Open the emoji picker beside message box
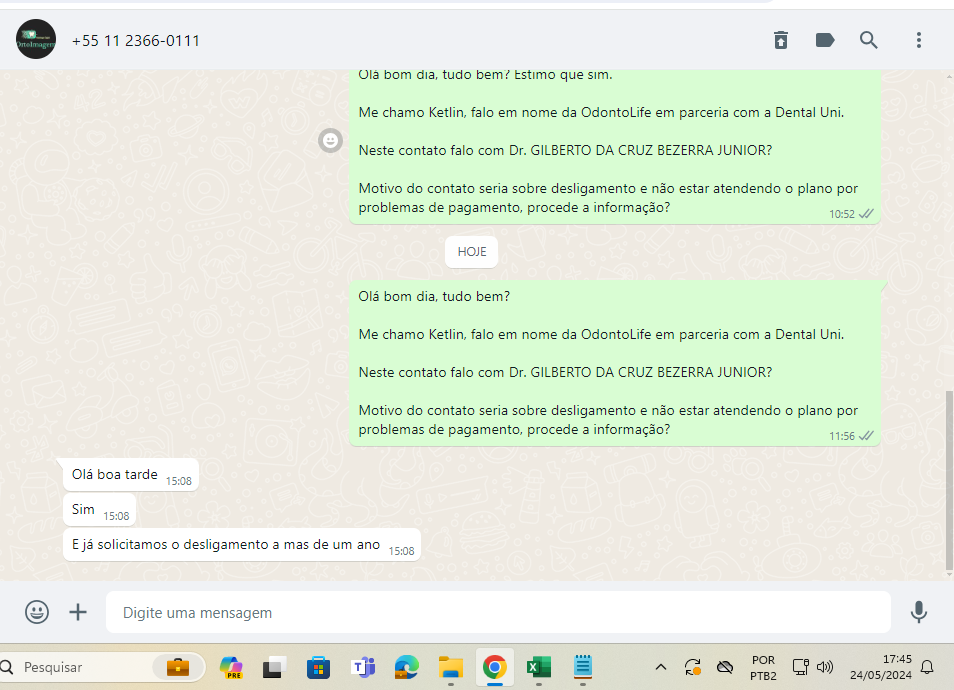This screenshot has height=690, width=954. 37,612
